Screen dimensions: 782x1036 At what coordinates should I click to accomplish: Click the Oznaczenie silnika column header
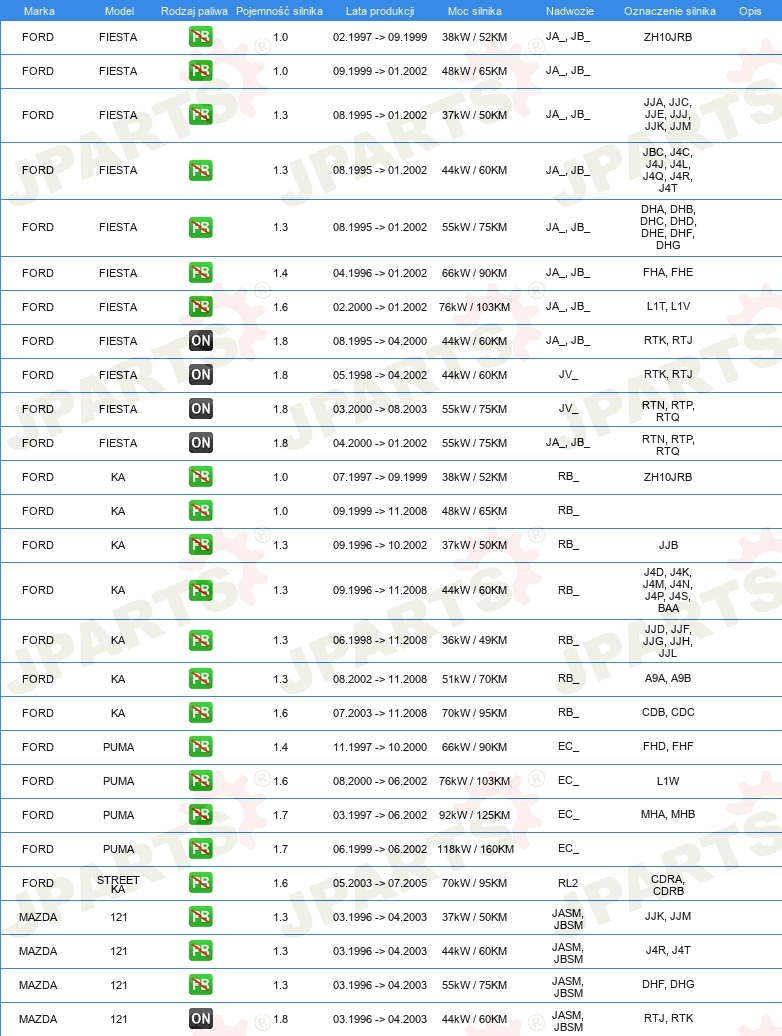[670, 11]
